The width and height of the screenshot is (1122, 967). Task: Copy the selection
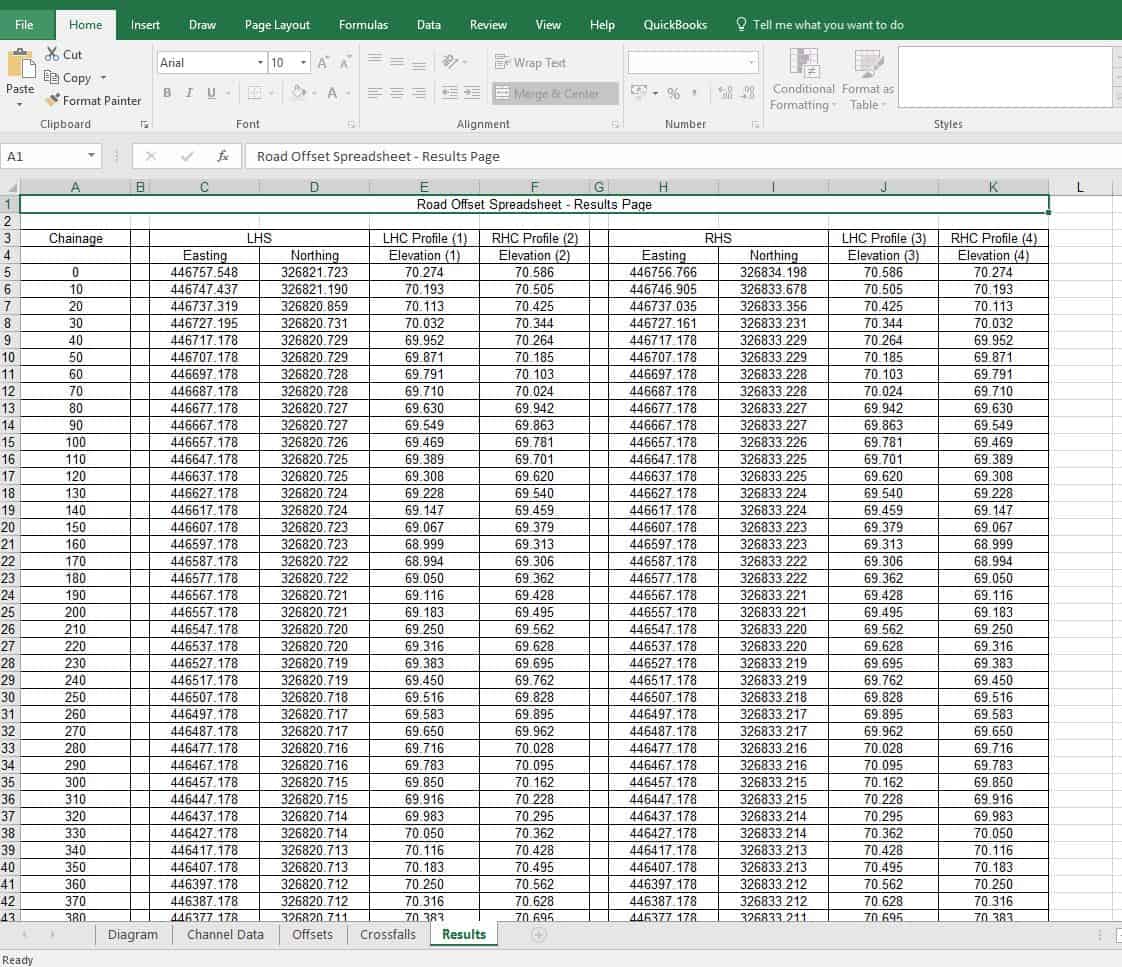point(67,77)
